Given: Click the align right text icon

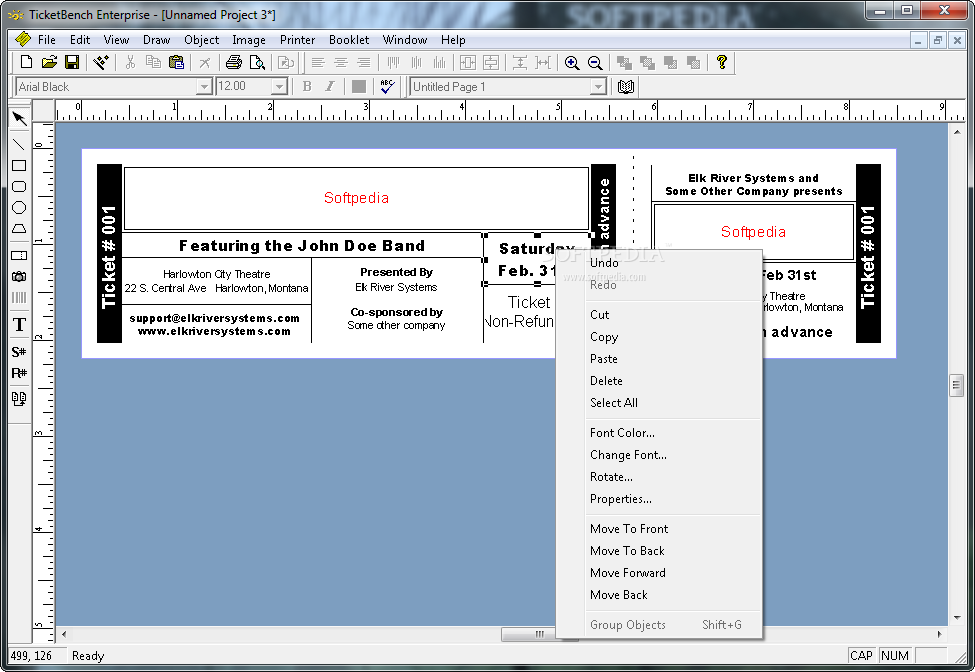Looking at the screenshot, I should (x=364, y=63).
